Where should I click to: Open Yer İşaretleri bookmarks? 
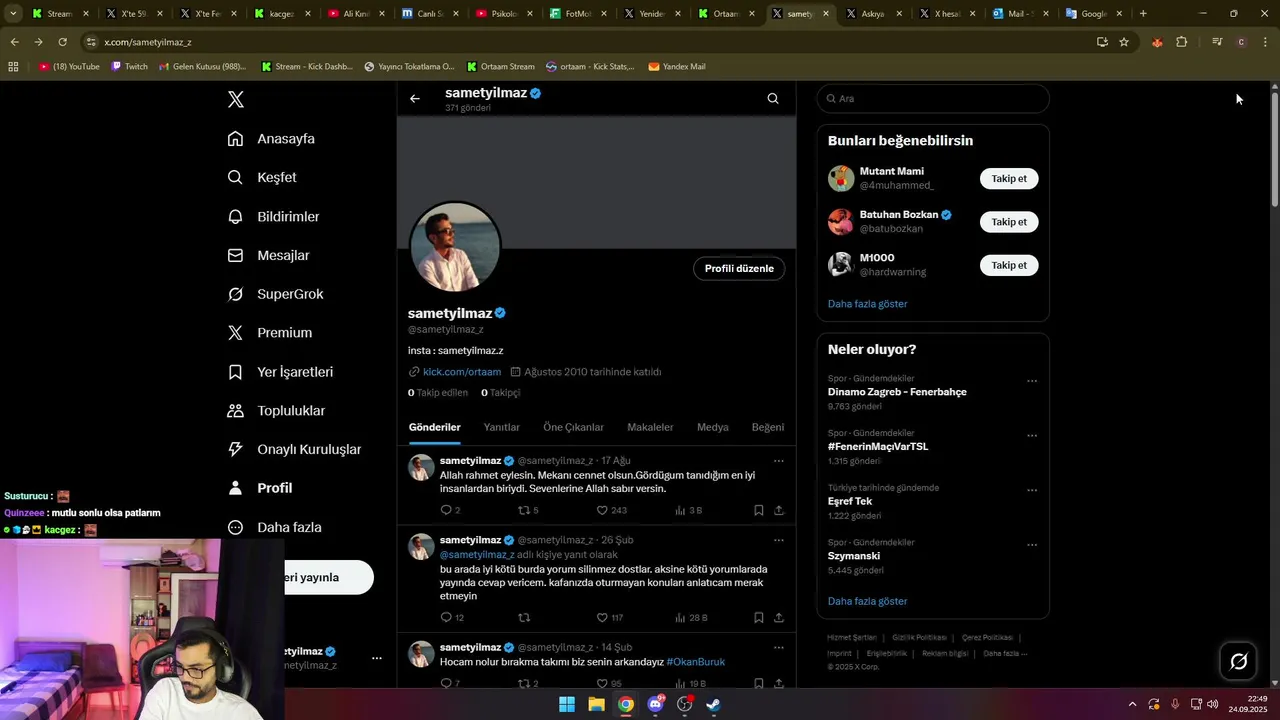pyautogui.click(x=280, y=372)
